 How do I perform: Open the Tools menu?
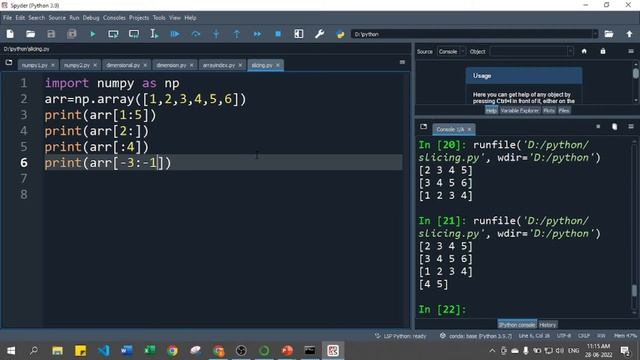pyautogui.click(x=159, y=18)
